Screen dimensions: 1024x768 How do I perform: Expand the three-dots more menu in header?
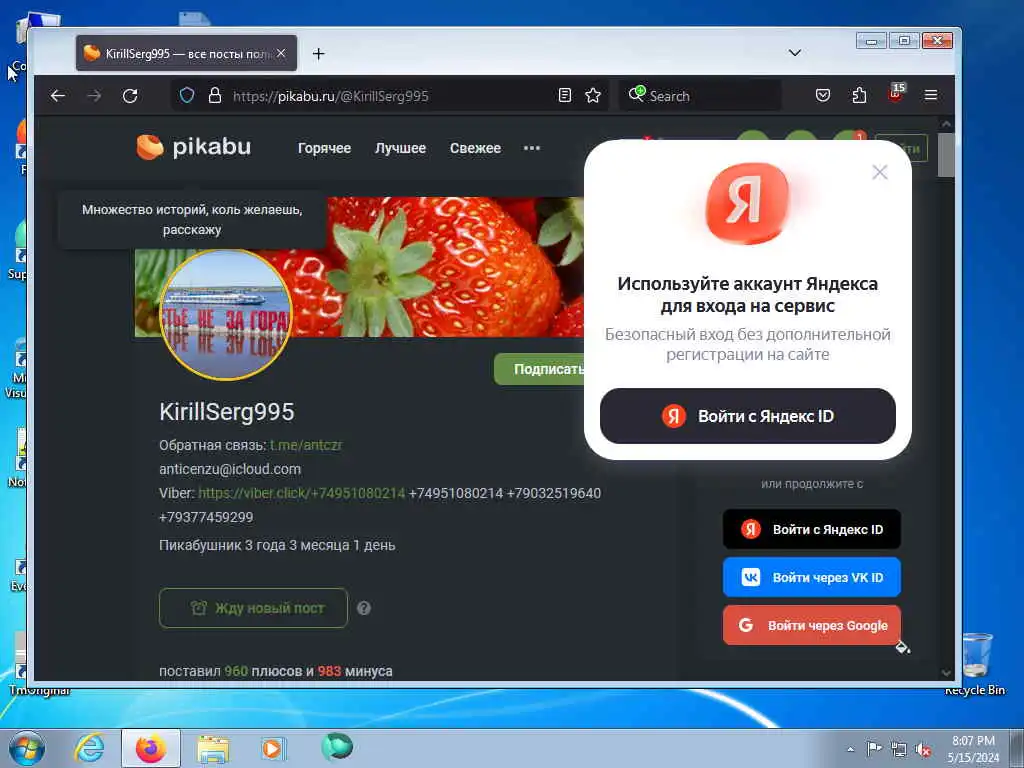pyautogui.click(x=532, y=148)
